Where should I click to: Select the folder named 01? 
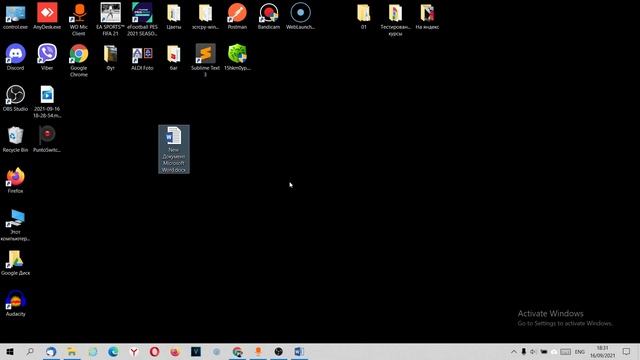pos(363,17)
